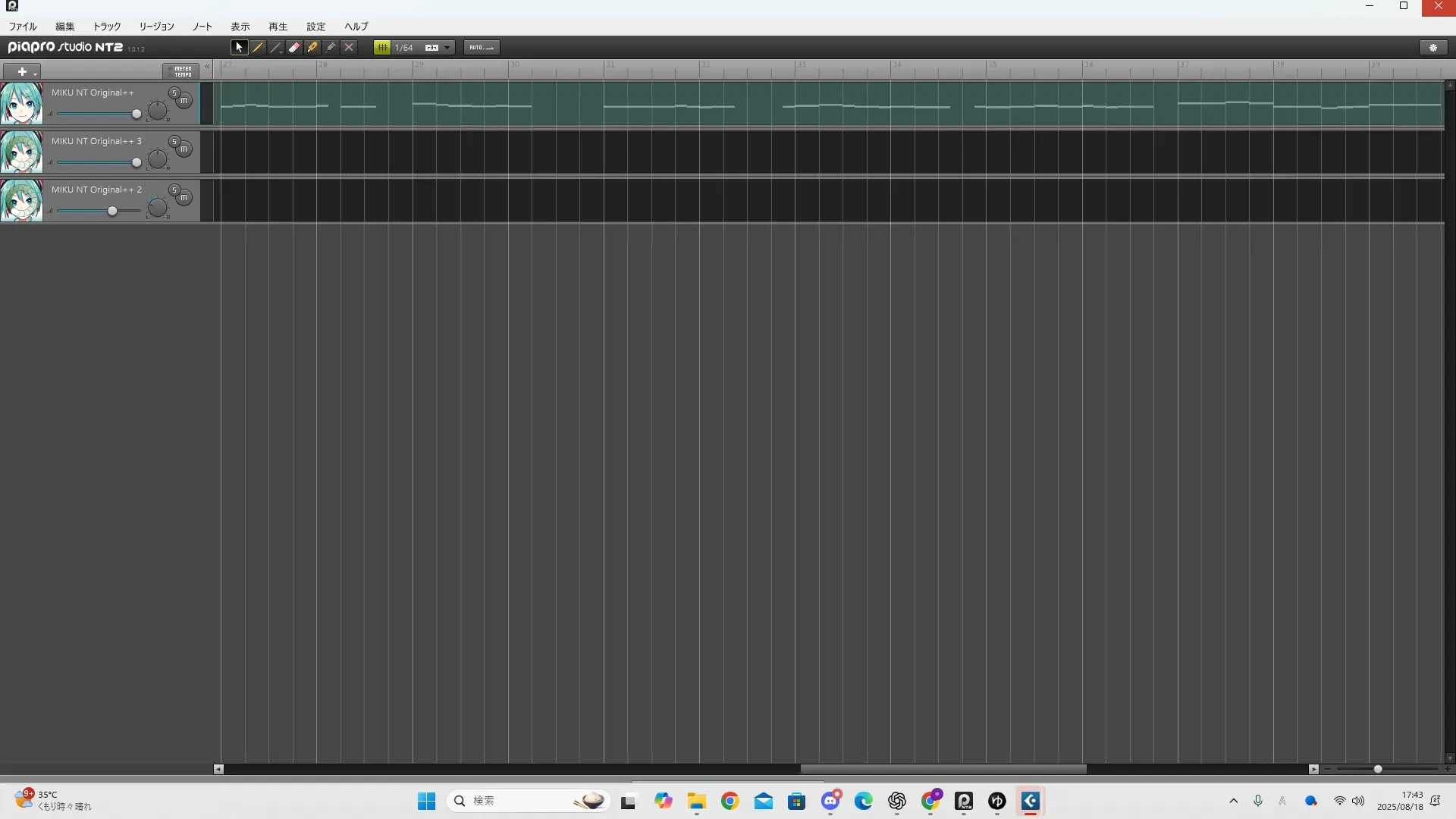
Task: Select the gray knife split tool
Action: point(331,47)
